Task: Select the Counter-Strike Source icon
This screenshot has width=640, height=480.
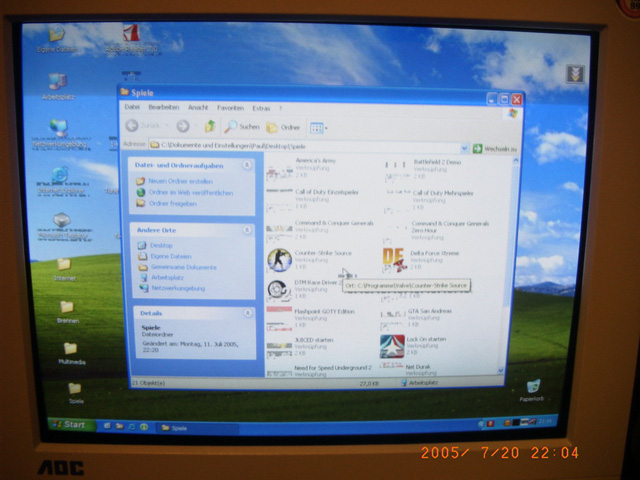Action: [x=279, y=260]
